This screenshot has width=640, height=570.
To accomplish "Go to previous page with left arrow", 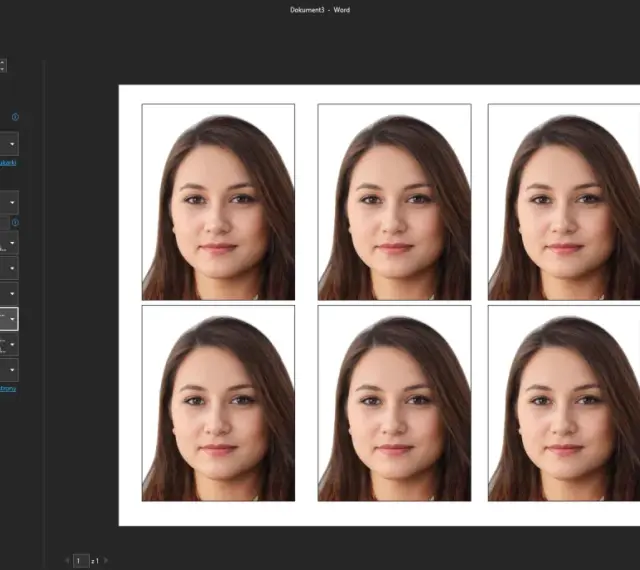I will [67, 561].
